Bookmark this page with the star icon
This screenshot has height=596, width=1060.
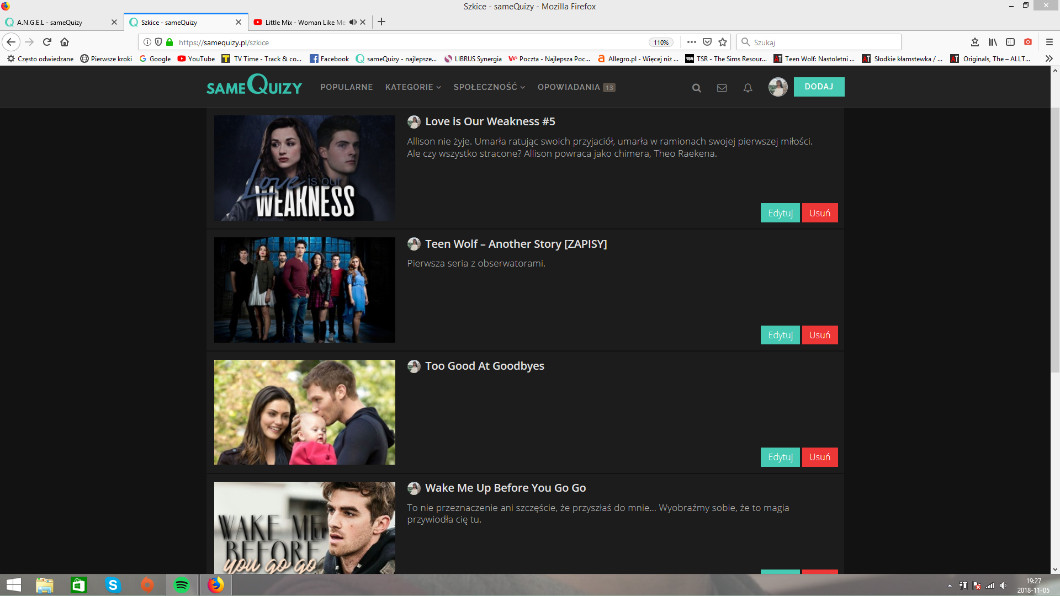(722, 42)
